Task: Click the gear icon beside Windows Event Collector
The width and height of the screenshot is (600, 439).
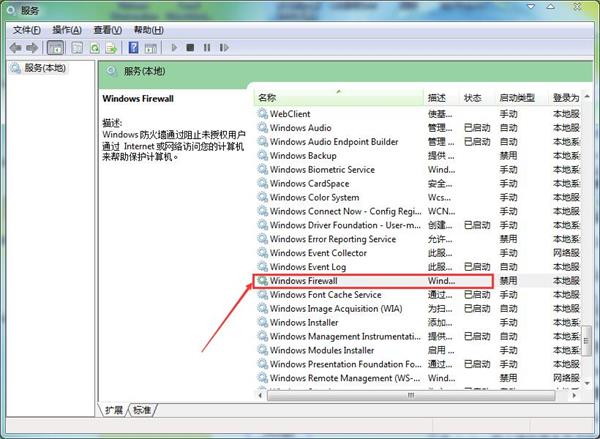Action: [x=262, y=253]
